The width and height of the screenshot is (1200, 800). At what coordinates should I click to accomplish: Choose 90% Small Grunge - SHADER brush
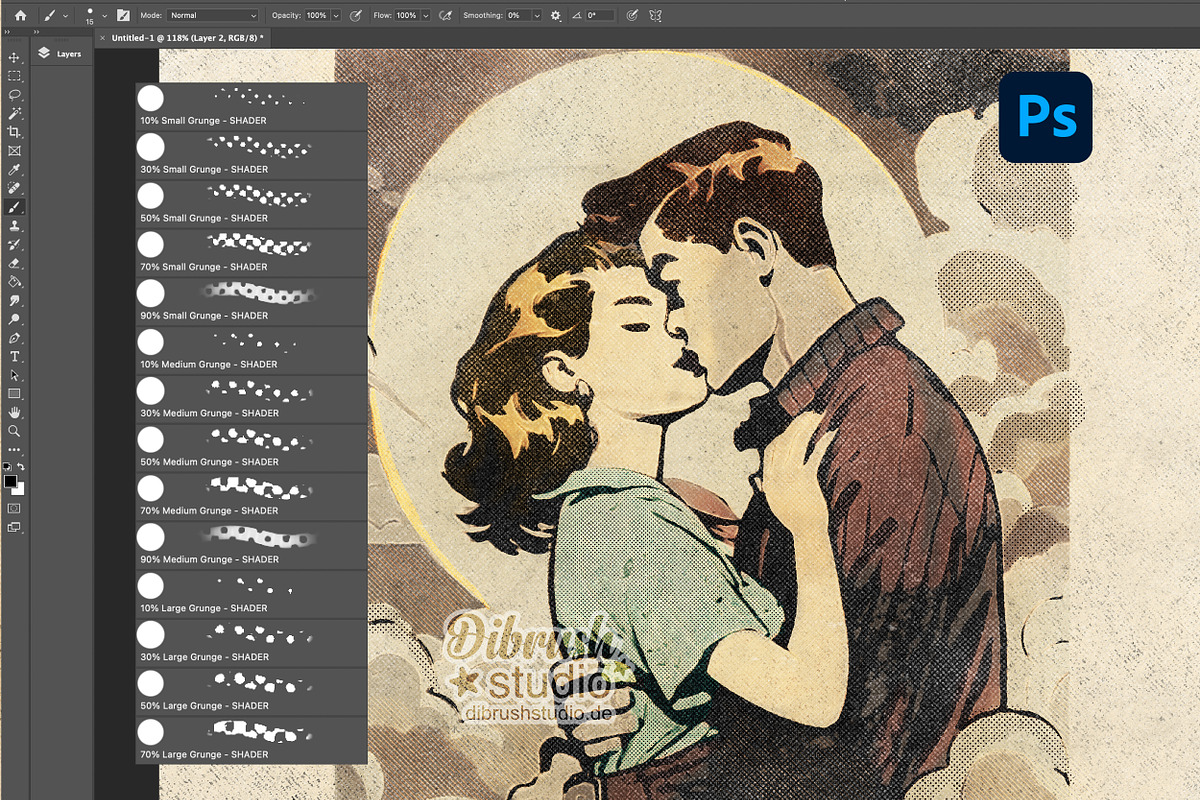251,301
